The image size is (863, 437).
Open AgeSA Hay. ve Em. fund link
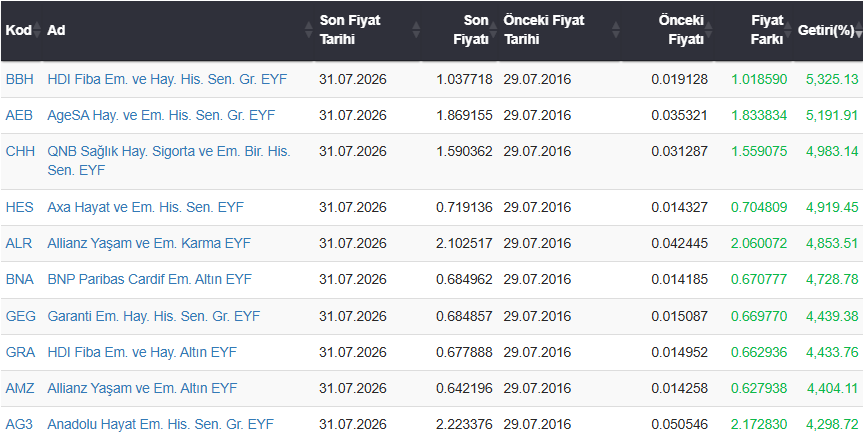point(161,116)
